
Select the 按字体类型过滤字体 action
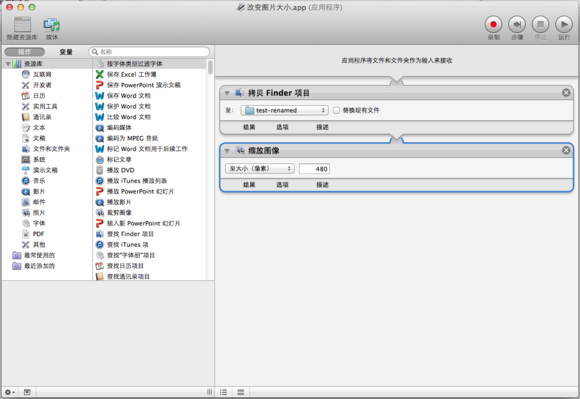point(135,64)
